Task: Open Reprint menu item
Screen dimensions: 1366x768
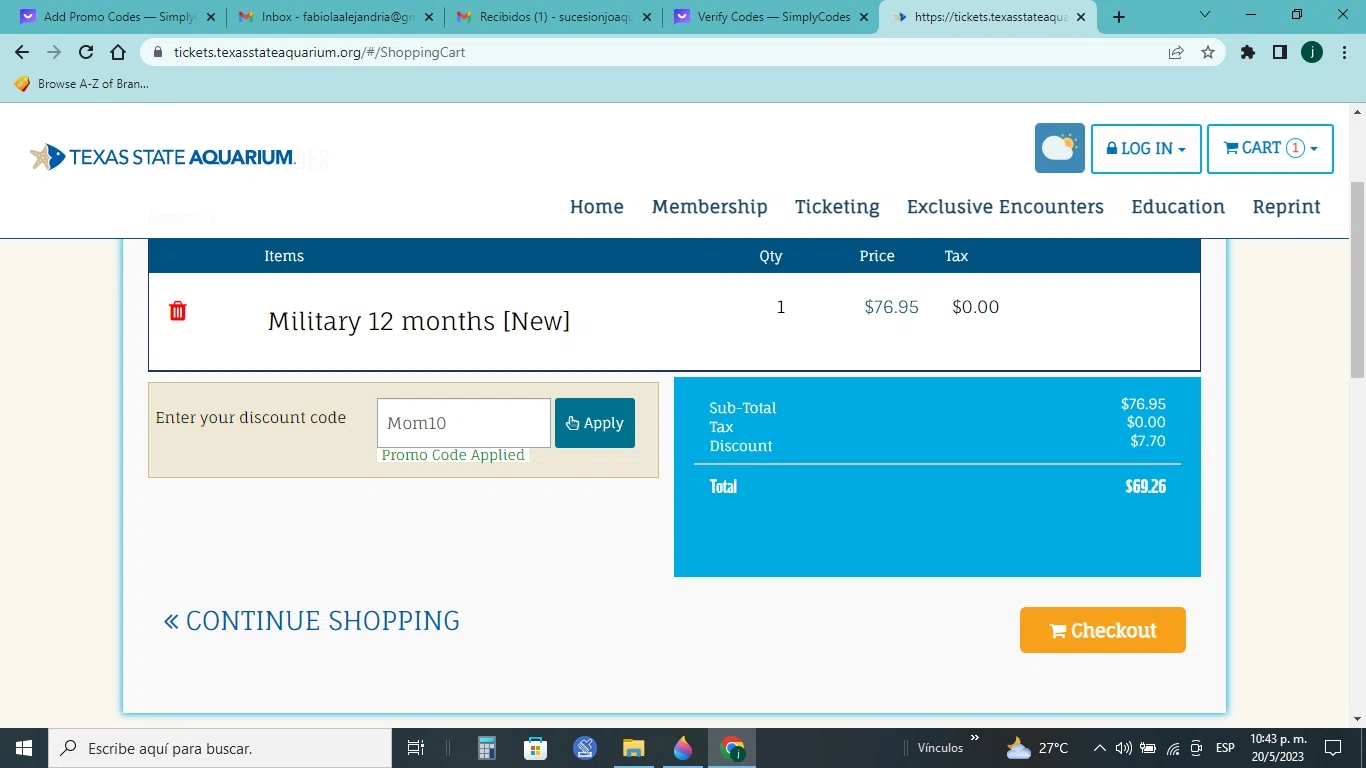Action: pyautogui.click(x=1287, y=207)
